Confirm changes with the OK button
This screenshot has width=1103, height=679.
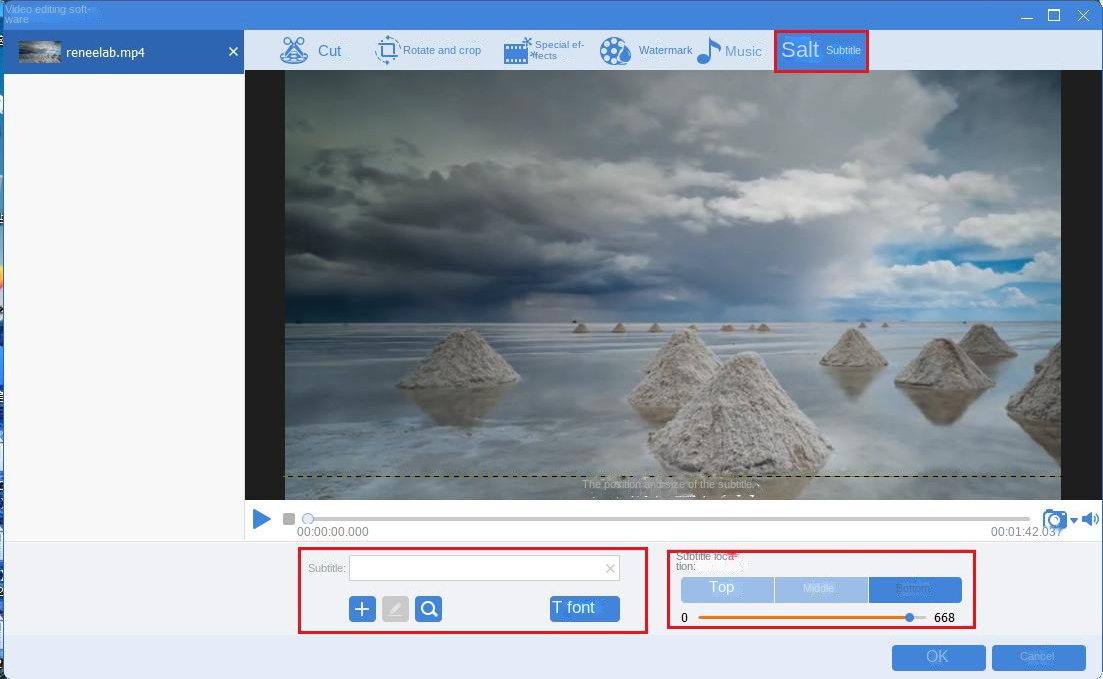click(x=937, y=657)
